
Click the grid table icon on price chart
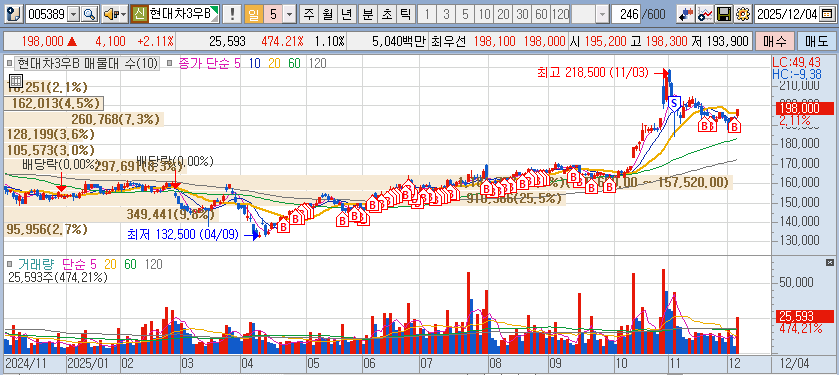pos(16,81)
